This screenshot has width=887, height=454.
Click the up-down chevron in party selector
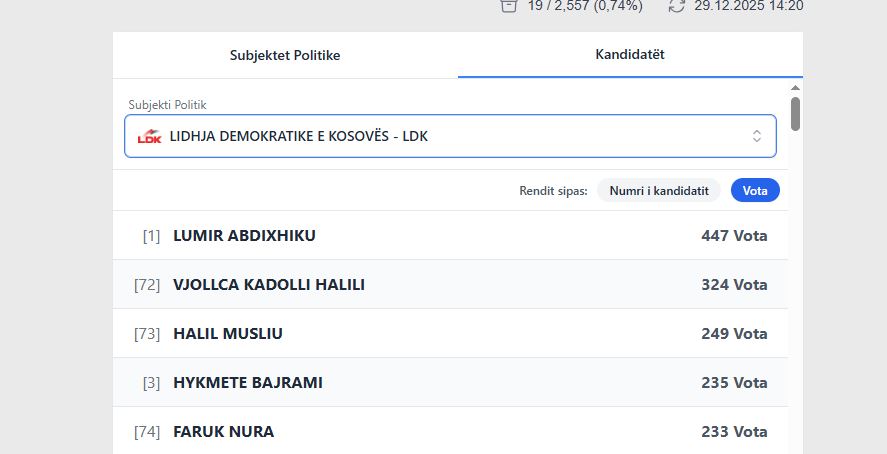757,136
